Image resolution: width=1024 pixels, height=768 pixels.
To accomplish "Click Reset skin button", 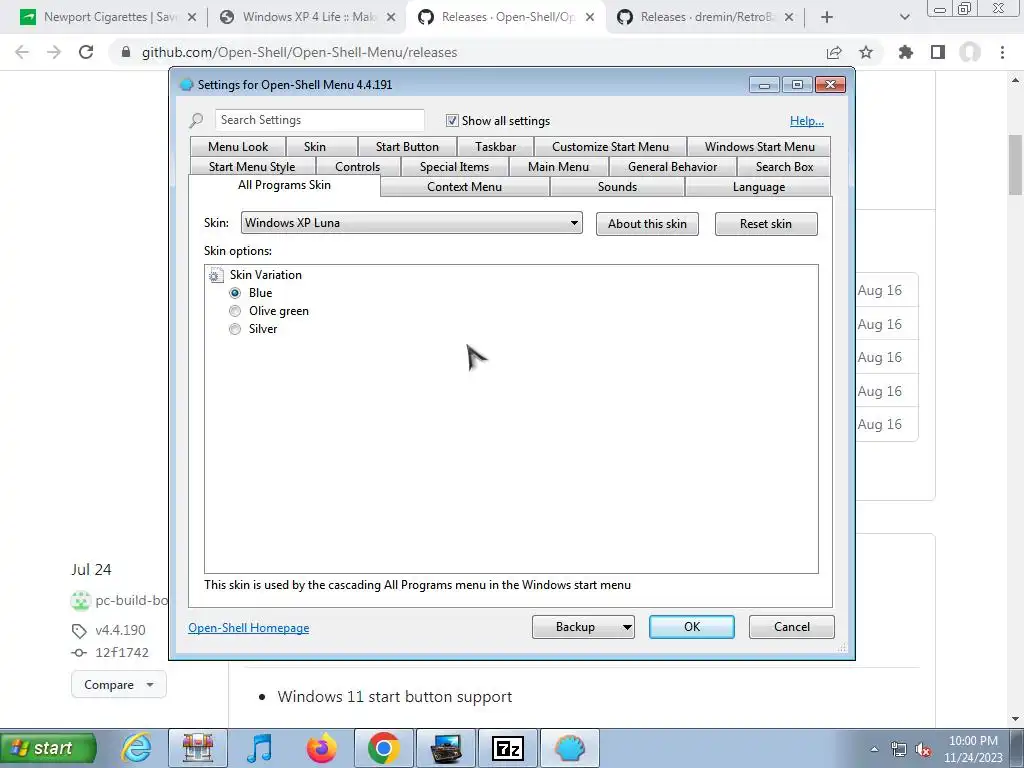I will 766,224.
